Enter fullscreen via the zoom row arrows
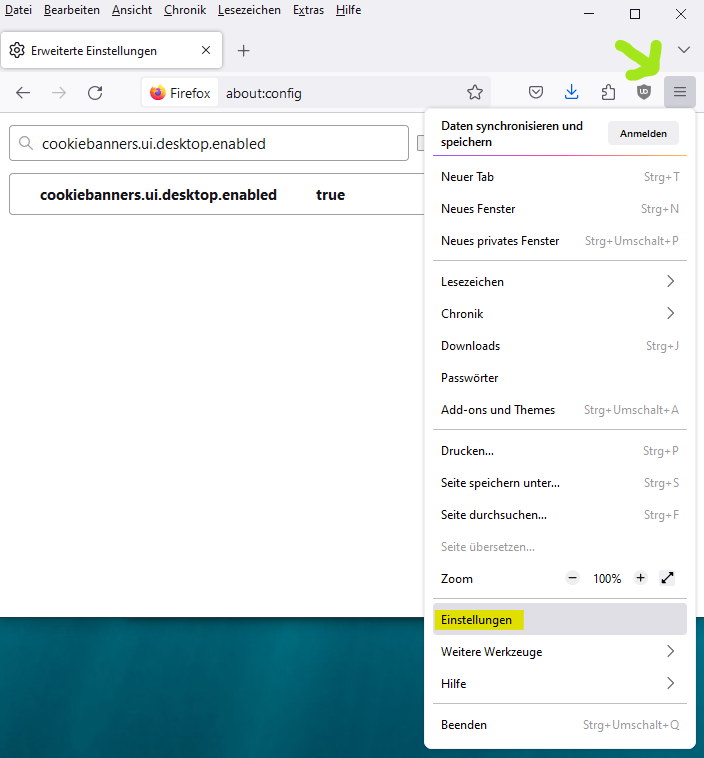 tap(668, 578)
